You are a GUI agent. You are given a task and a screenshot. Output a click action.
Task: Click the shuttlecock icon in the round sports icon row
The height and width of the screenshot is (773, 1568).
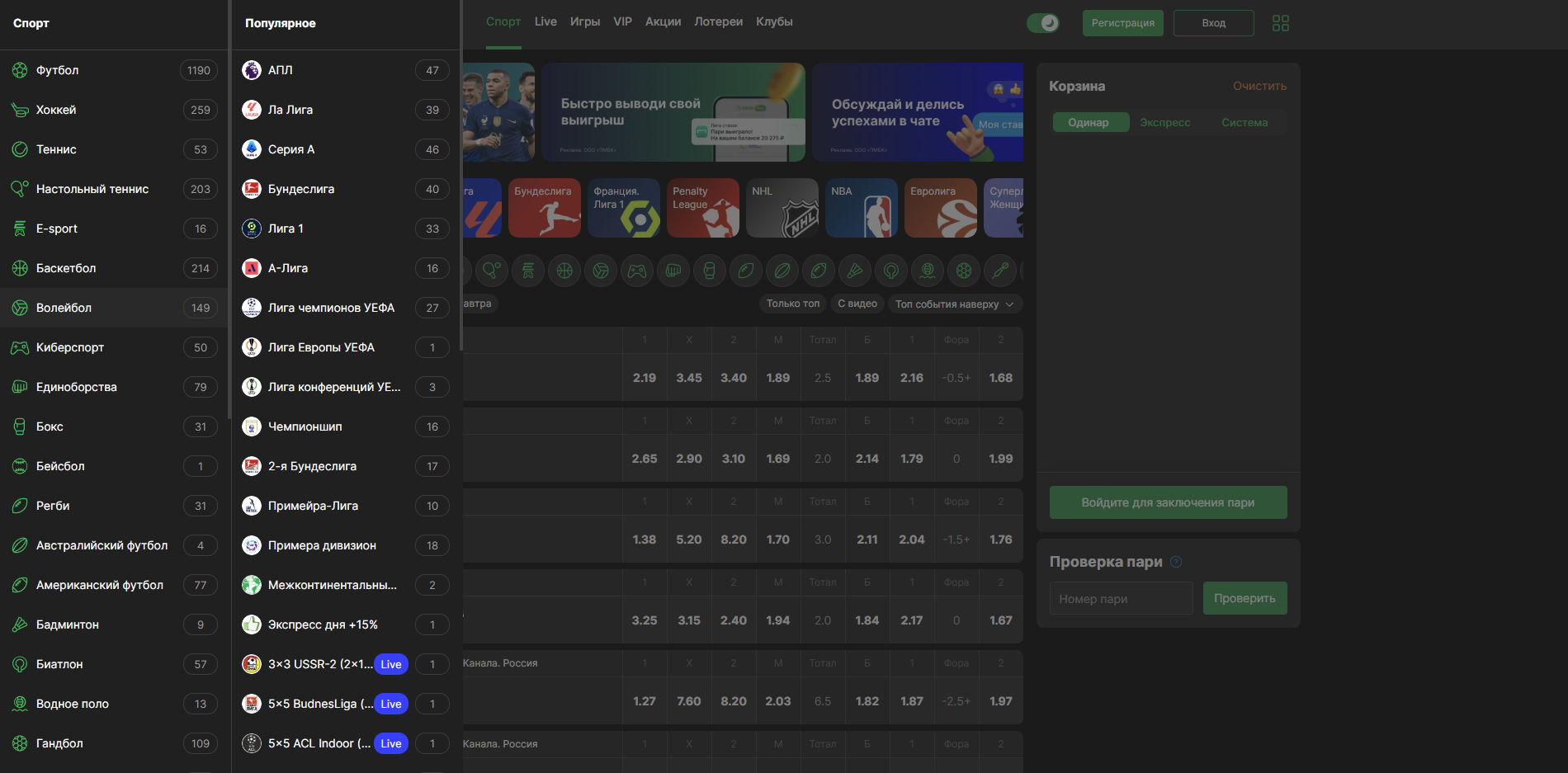click(x=855, y=271)
